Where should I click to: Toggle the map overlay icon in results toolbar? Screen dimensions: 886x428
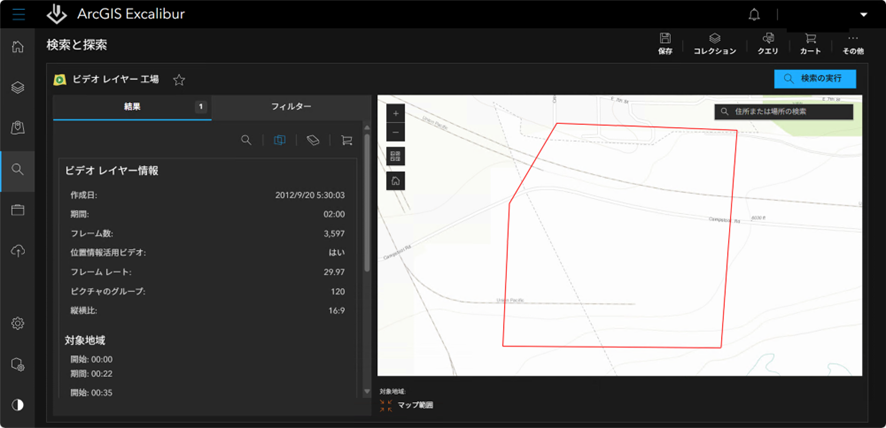(280, 141)
